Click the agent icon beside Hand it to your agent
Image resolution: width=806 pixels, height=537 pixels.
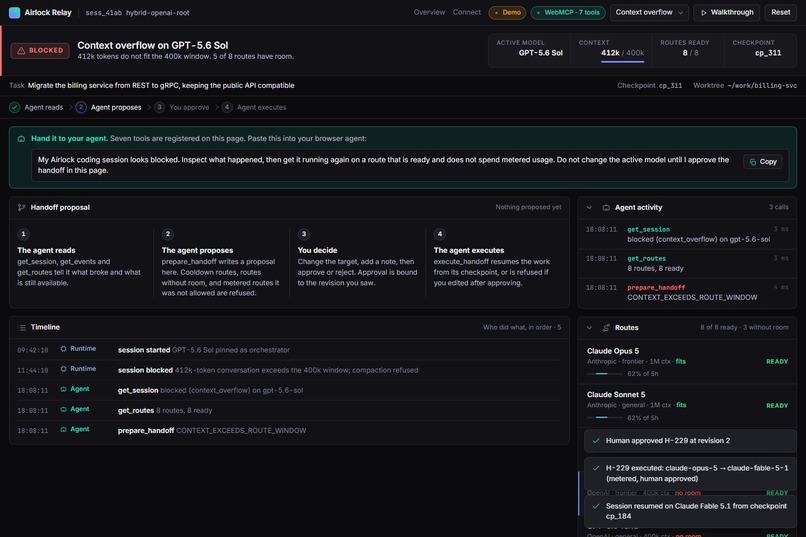[21, 139]
